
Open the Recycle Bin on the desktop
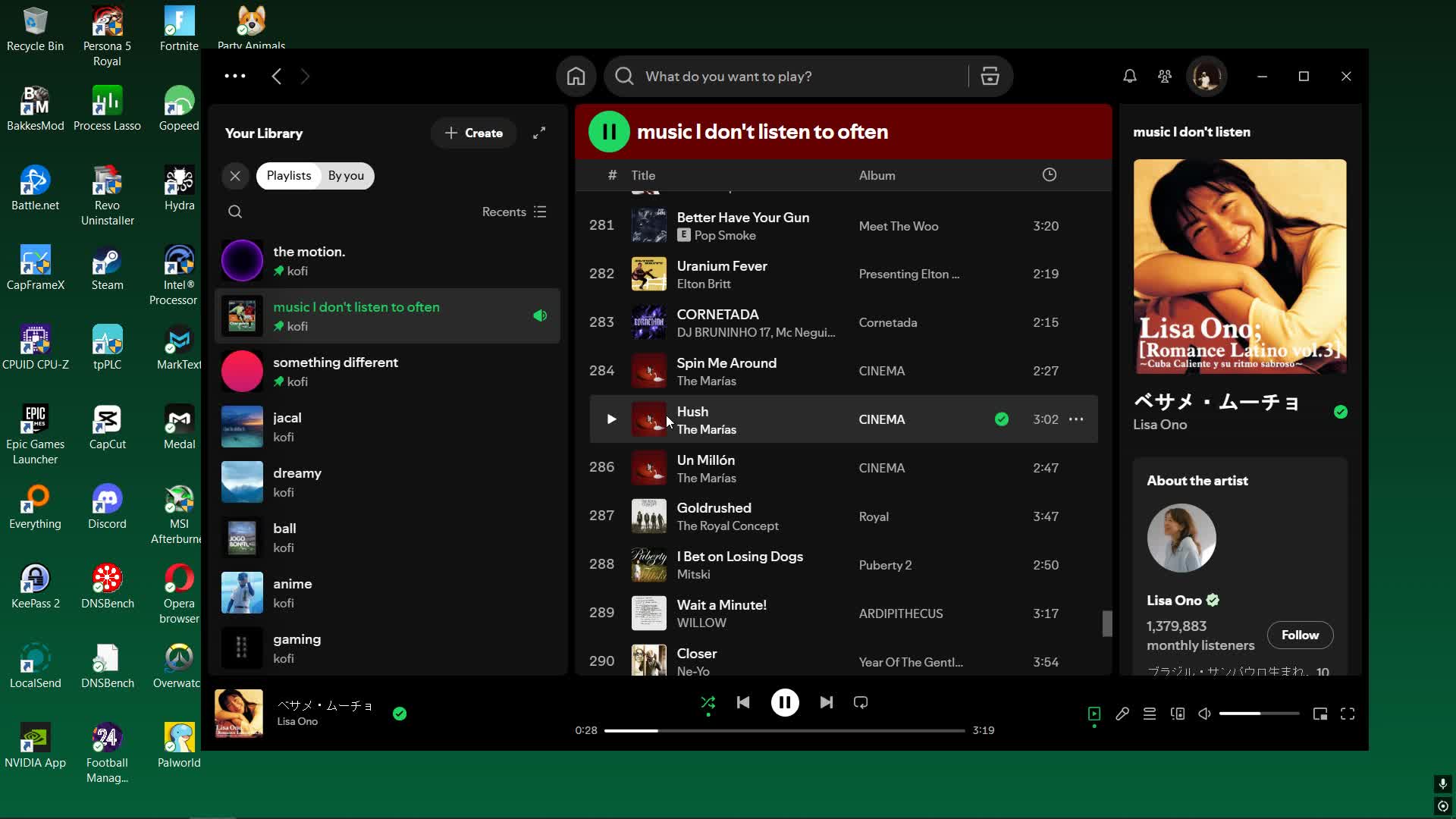[35, 30]
